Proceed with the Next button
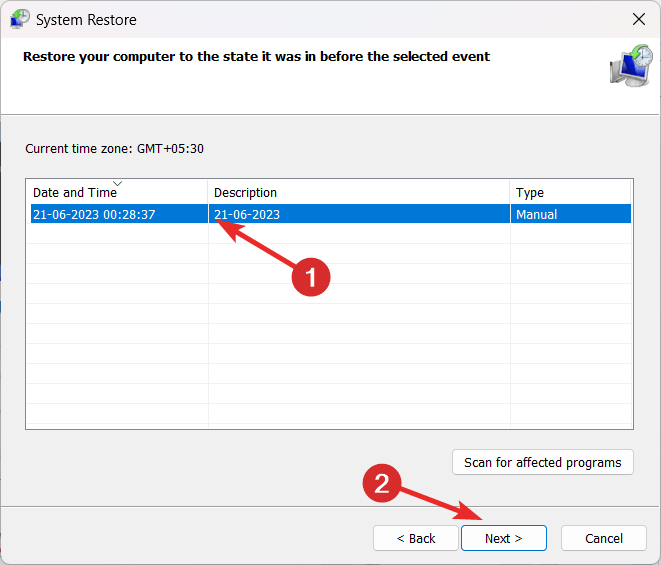The height and width of the screenshot is (565, 661). (x=503, y=538)
